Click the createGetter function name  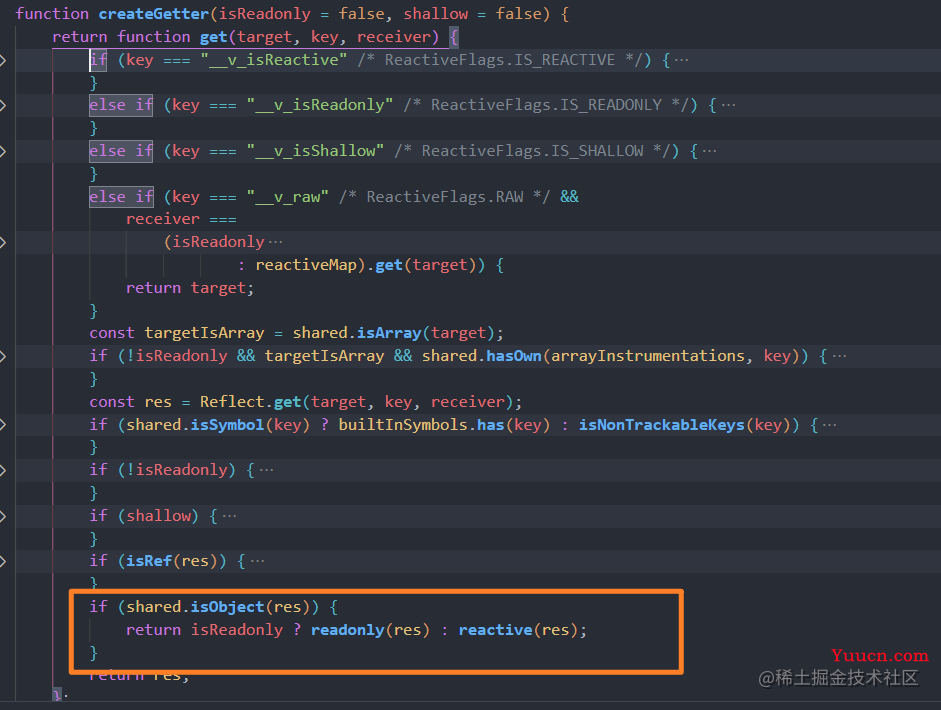(154, 14)
